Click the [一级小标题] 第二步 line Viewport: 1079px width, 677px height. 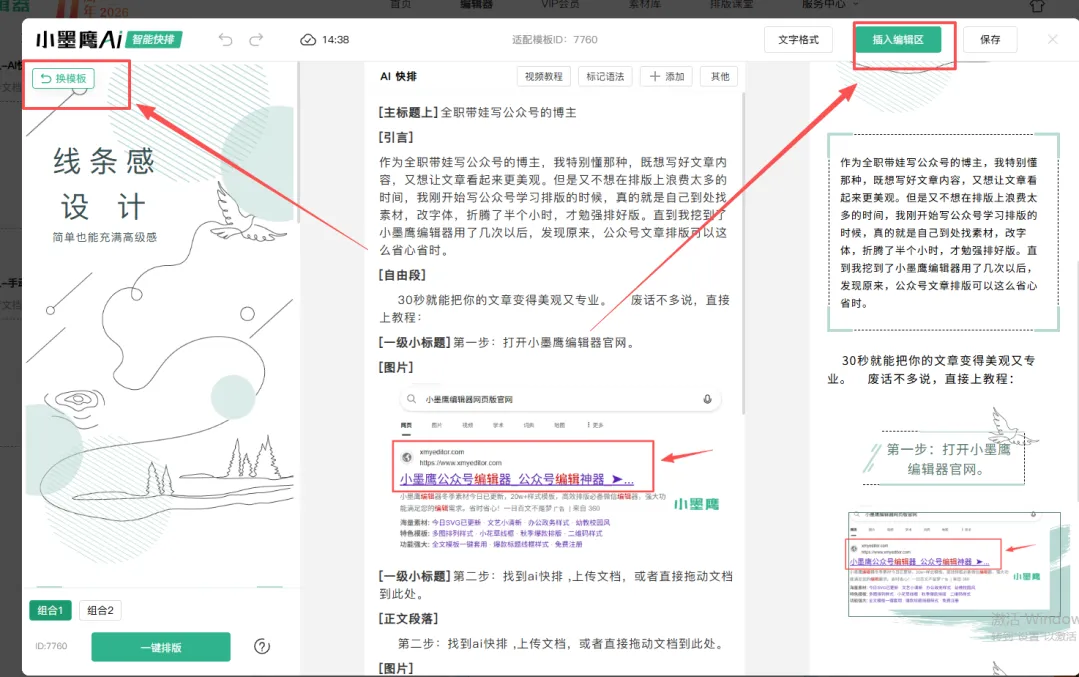click(555, 585)
